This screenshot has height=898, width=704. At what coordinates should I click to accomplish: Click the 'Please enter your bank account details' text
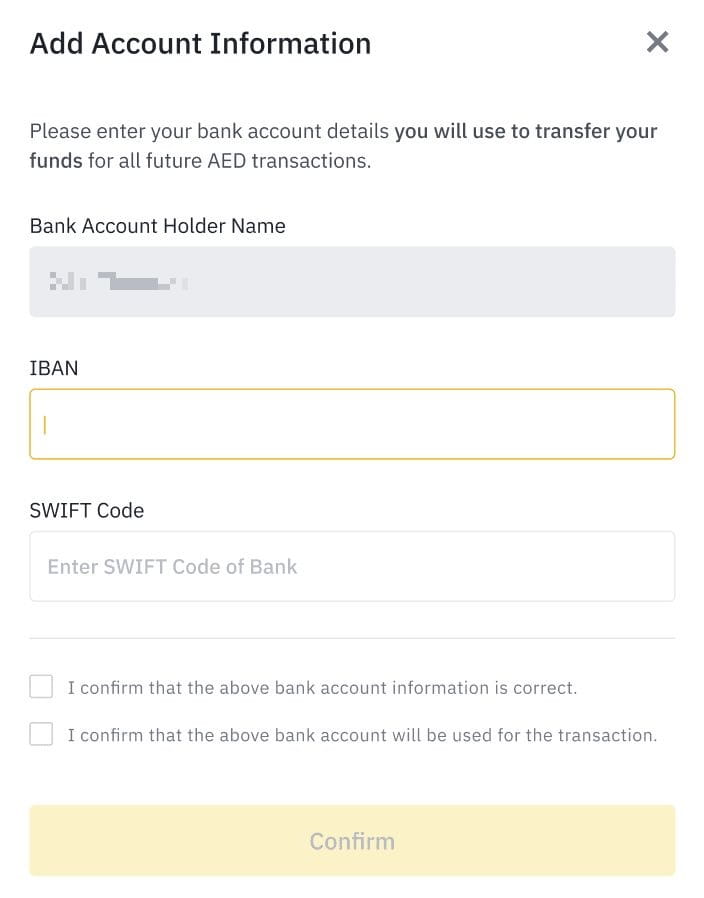pyautogui.click(x=209, y=131)
